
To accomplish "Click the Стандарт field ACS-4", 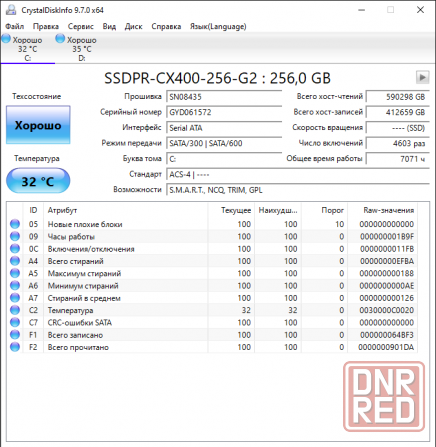I will pos(298,174).
